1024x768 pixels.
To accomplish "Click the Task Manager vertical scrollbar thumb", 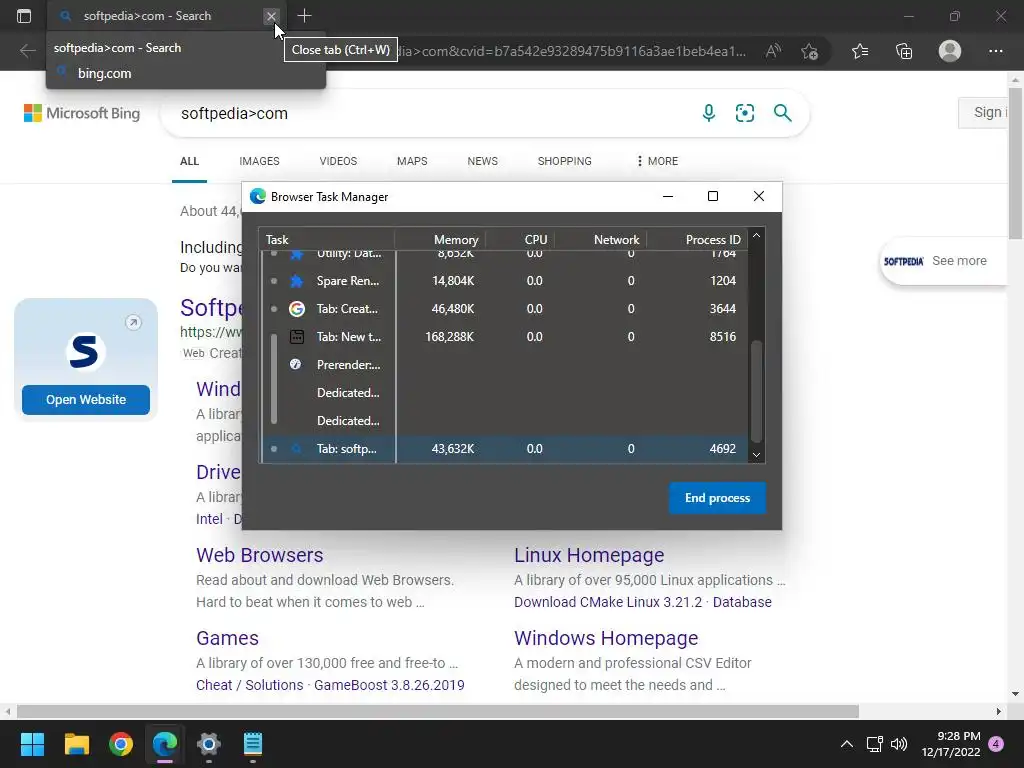I will click(756, 392).
